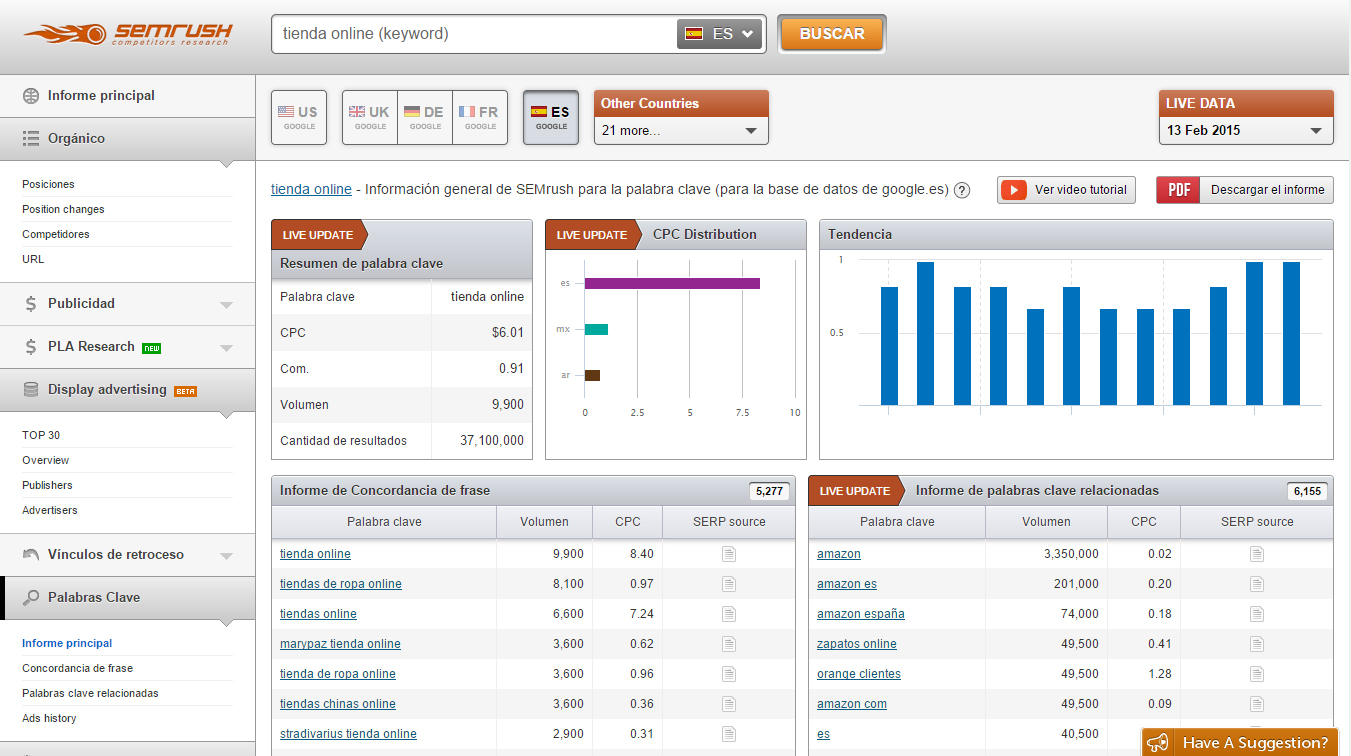Click Ver video tutorial button
The height and width of the screenshot is (756, 1351).
[x=1066, y=190]
